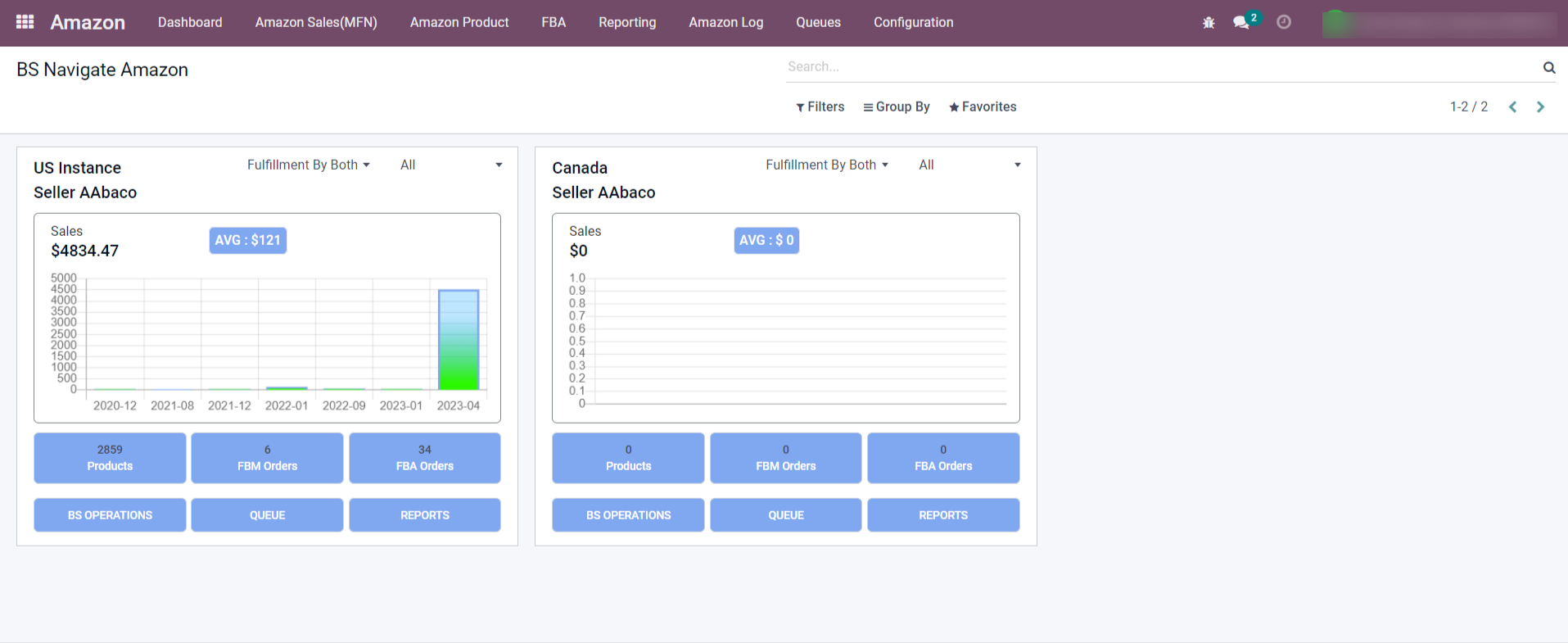This screenshot has width=1568, height=643.
Task: Open the FBA menu
Action: coord(554,23)
